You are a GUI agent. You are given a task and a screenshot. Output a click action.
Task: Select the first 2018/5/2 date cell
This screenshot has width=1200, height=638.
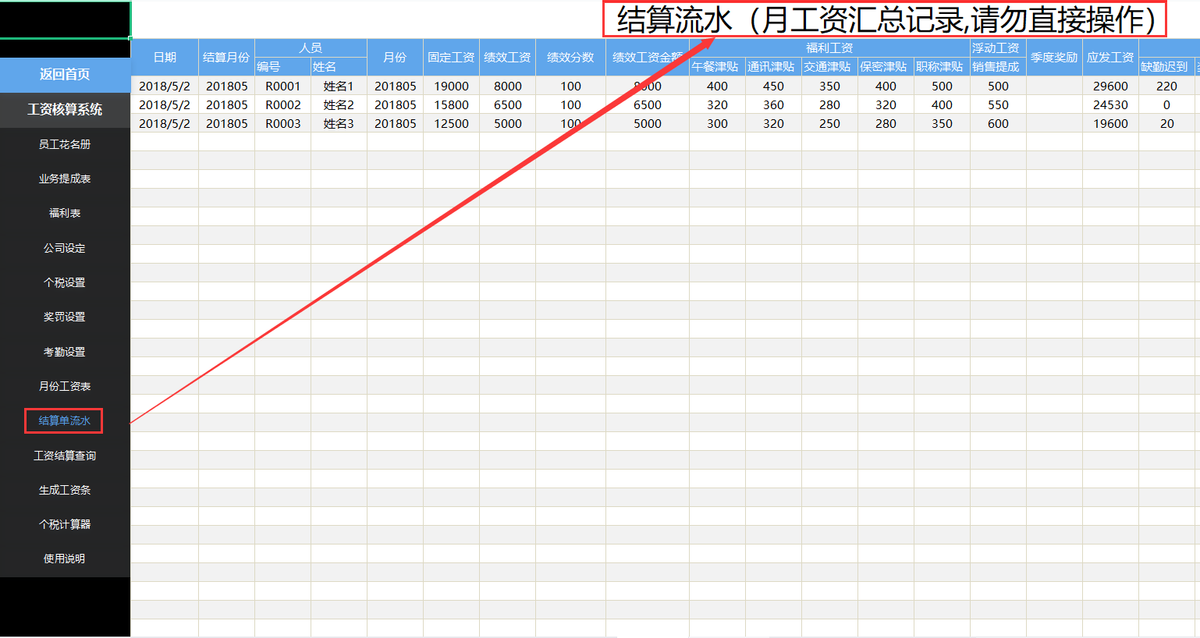pyautogui.click(x=165, y=86)
